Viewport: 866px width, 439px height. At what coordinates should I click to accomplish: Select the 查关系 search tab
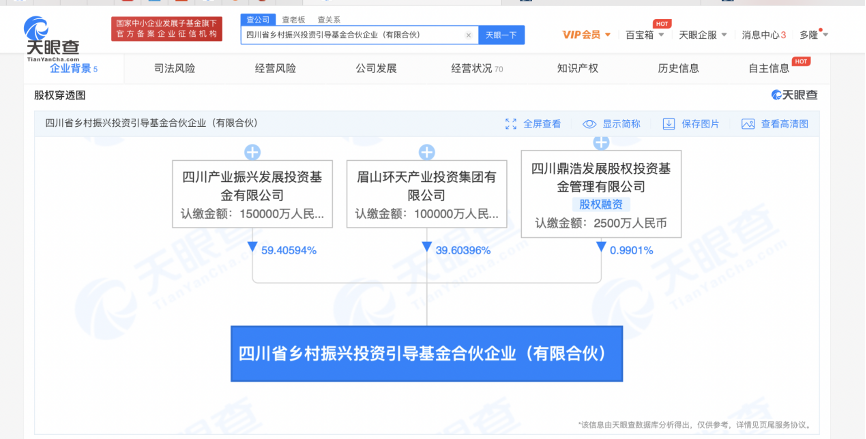coord(329,20)
